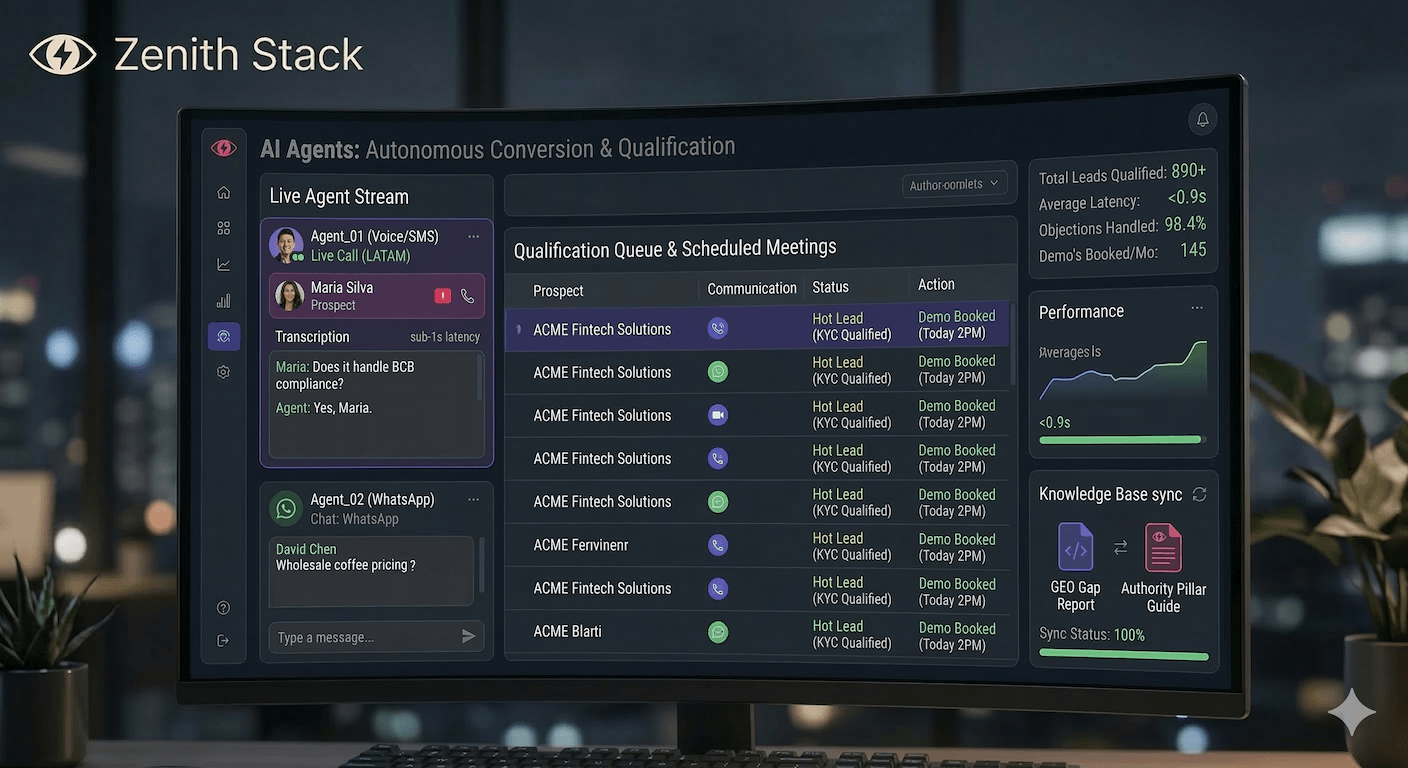Toggle the phone icon on Maria Silva's row
Screen dimensions: 1408x768
tap(466, 295)
